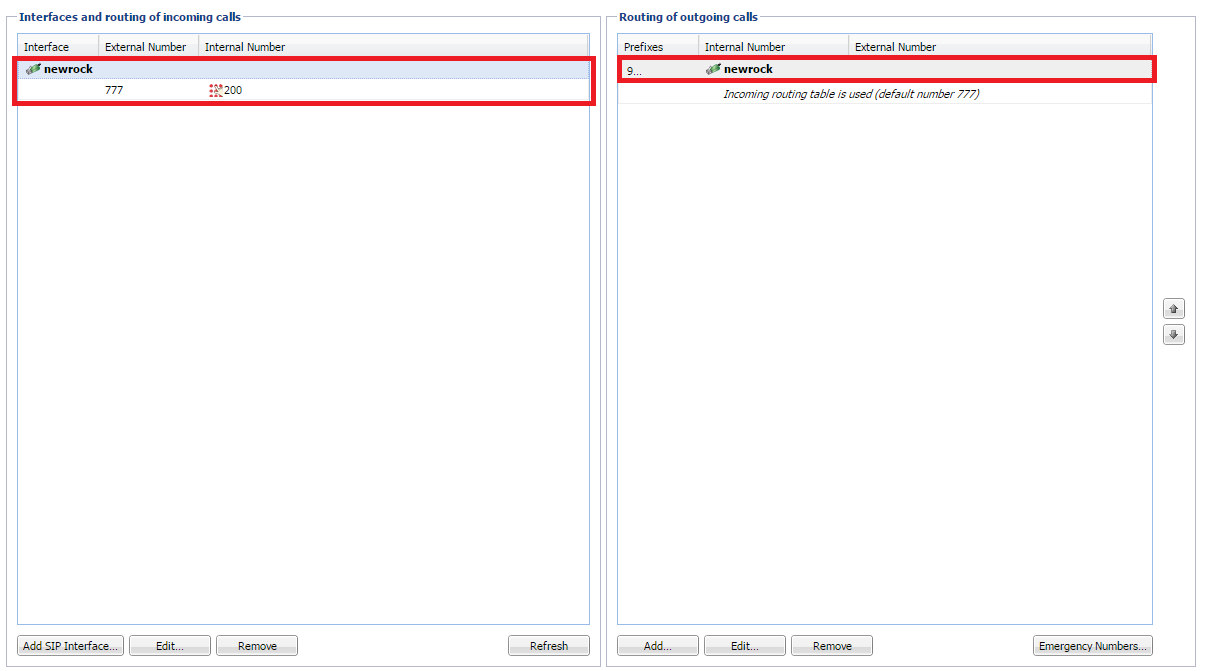1205x671 pixels.
Task: Open the Emergency Numbers dialog
Action: click(x=1092, y=646)
